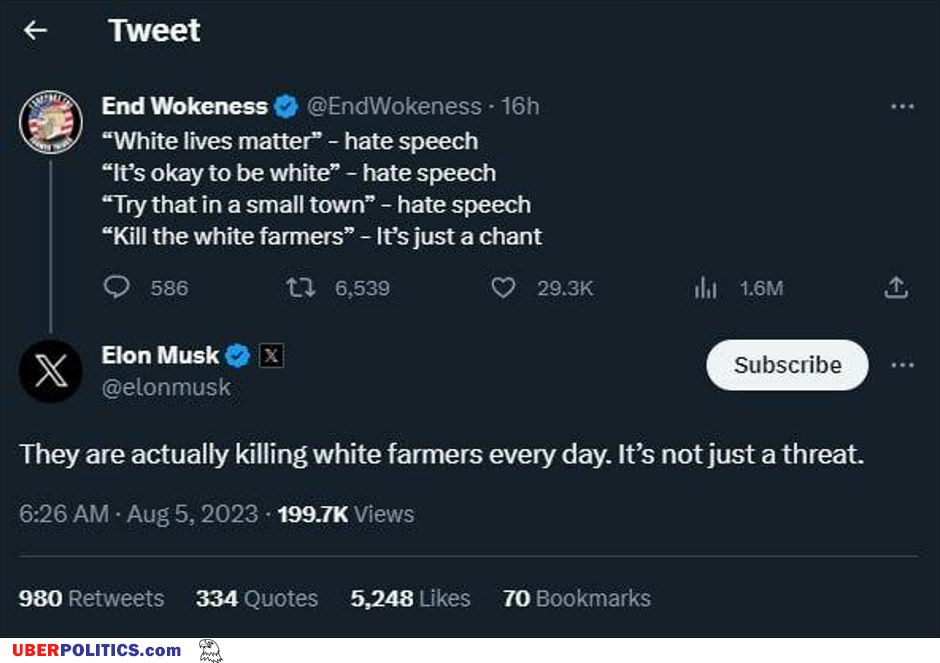The width and height of the screenshot is (940, 663).
Task: Open the X logo avatar of Elon Musk
Action: click(51, 370)
